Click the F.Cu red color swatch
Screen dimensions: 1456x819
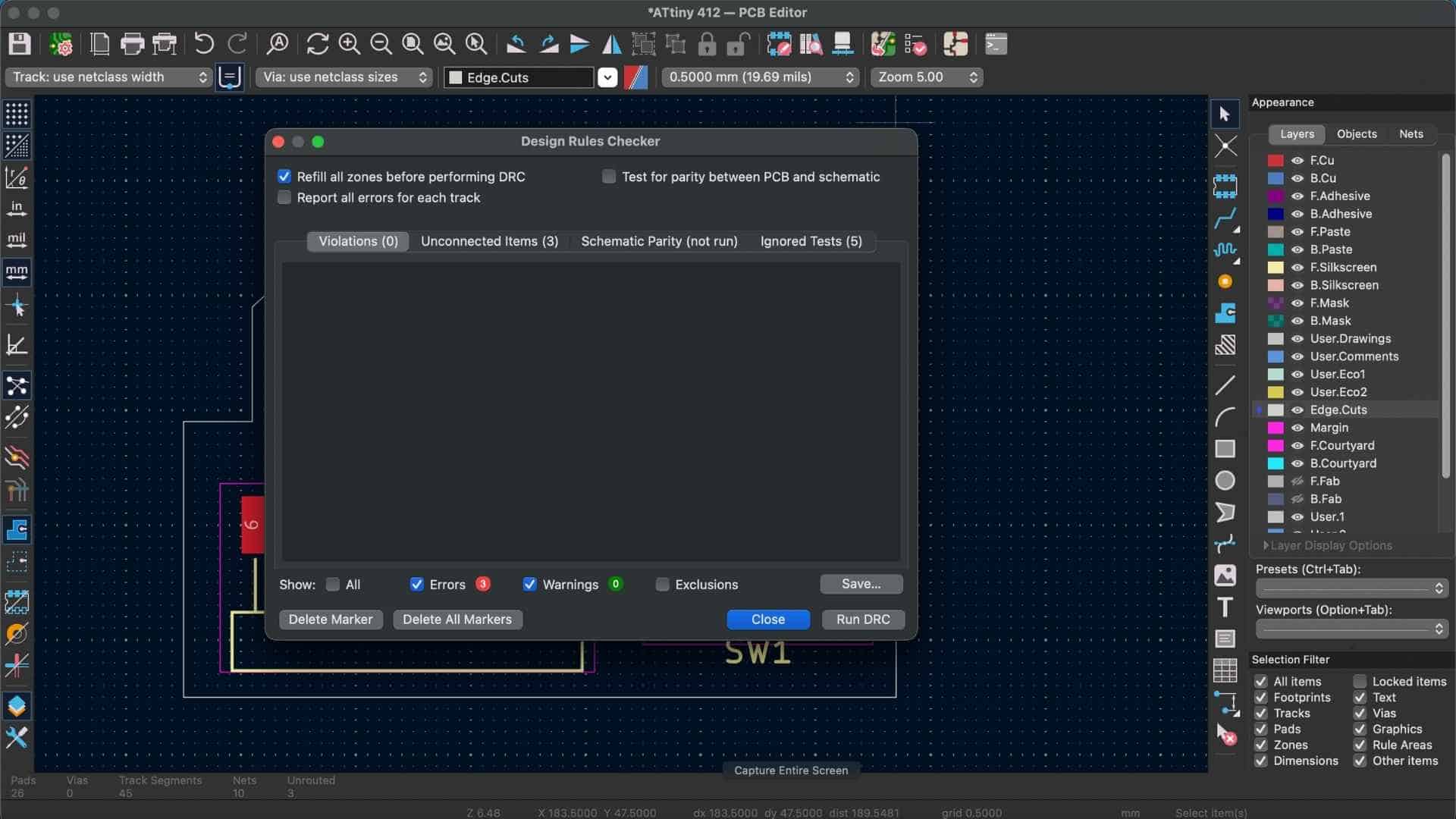[x=1276, y=161]
